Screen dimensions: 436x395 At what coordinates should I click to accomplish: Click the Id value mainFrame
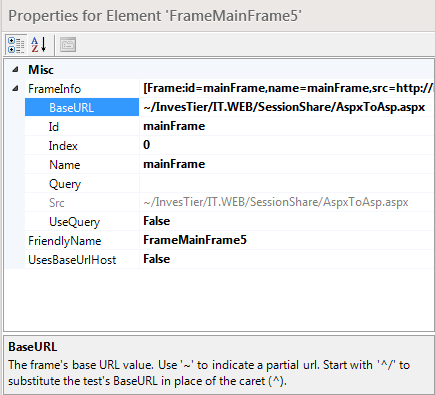(174, 126)
